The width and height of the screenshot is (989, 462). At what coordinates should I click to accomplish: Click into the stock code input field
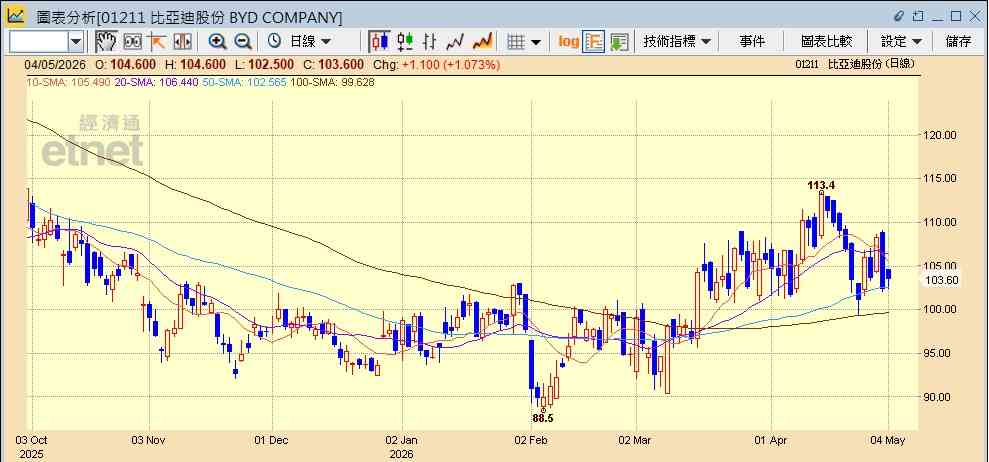pyautogui.click(x=38, y=42)
